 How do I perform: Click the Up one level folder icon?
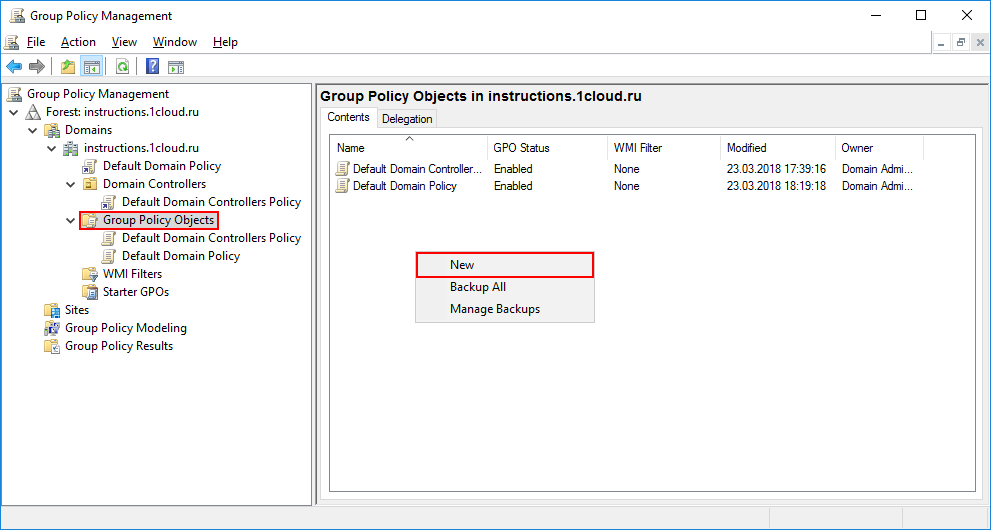click(x=67, y=67)
